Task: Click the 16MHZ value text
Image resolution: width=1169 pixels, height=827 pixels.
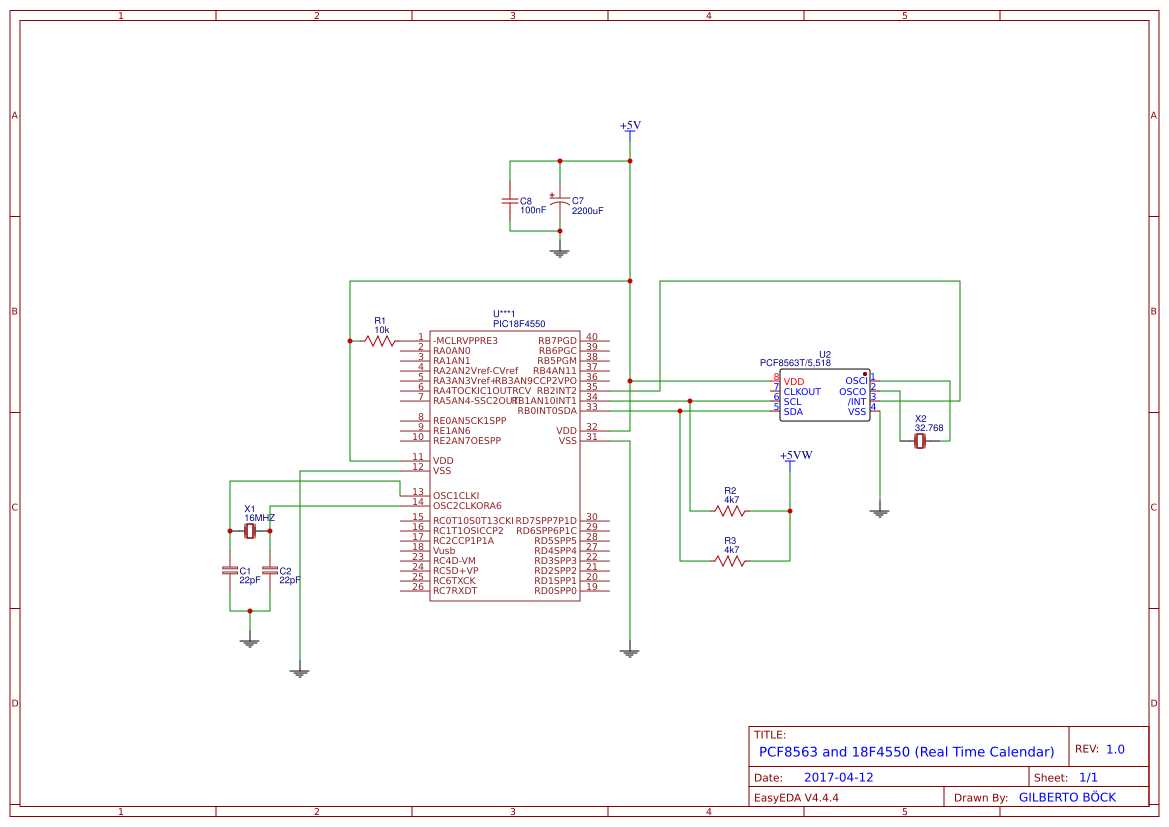Action: (259, 518)
